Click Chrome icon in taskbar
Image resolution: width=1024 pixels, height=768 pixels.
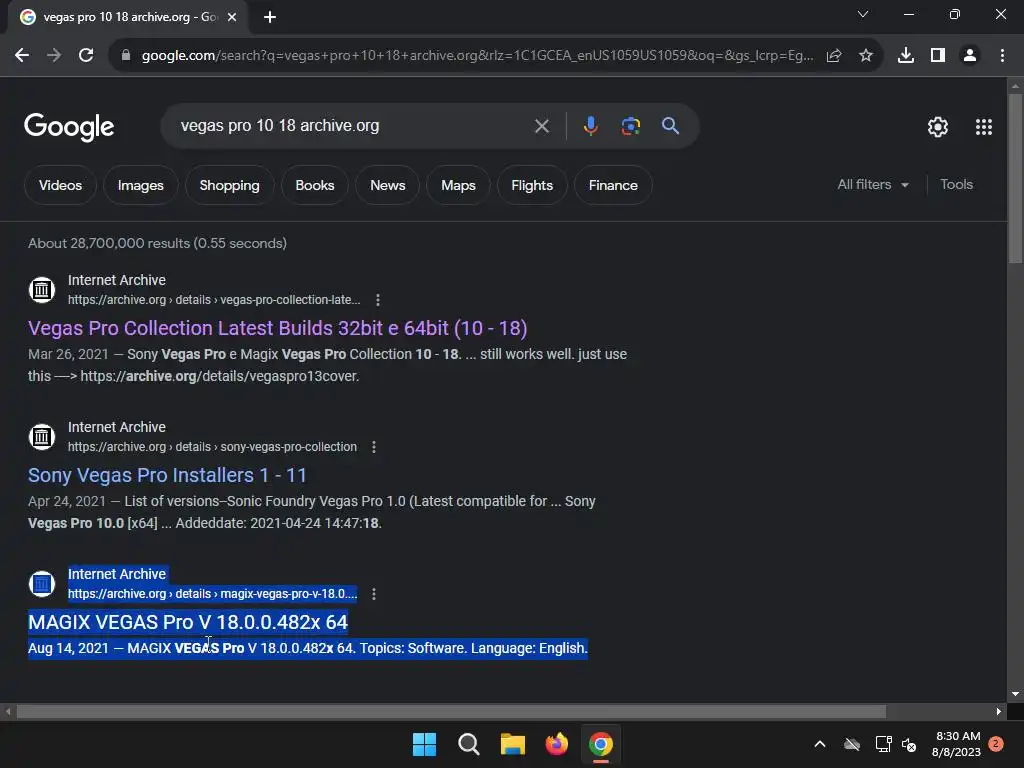pyautogui.click(x=601, y=744)
